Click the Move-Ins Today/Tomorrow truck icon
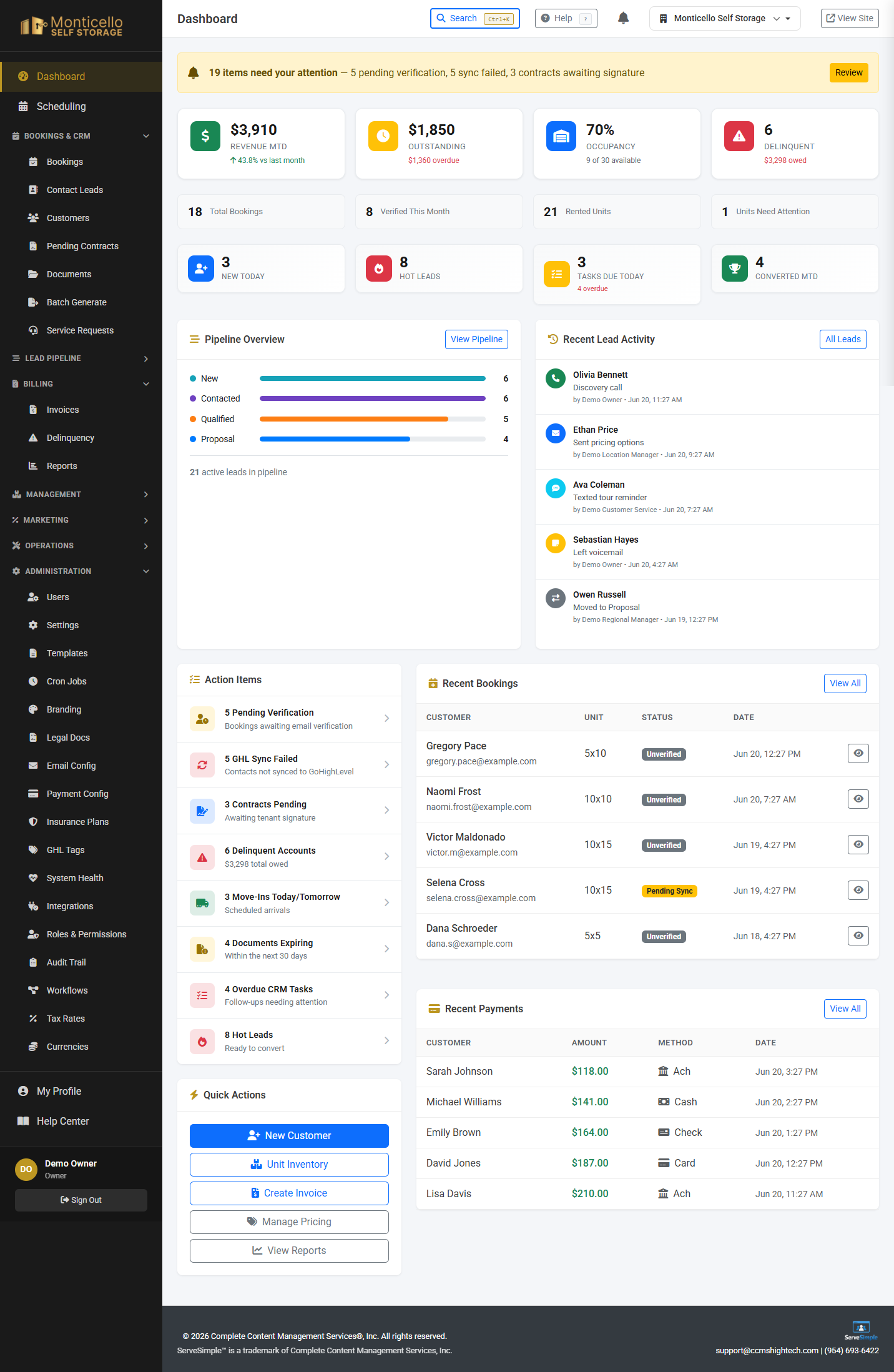Viewport: 894px width, 1372px height. tap(202, 903)
